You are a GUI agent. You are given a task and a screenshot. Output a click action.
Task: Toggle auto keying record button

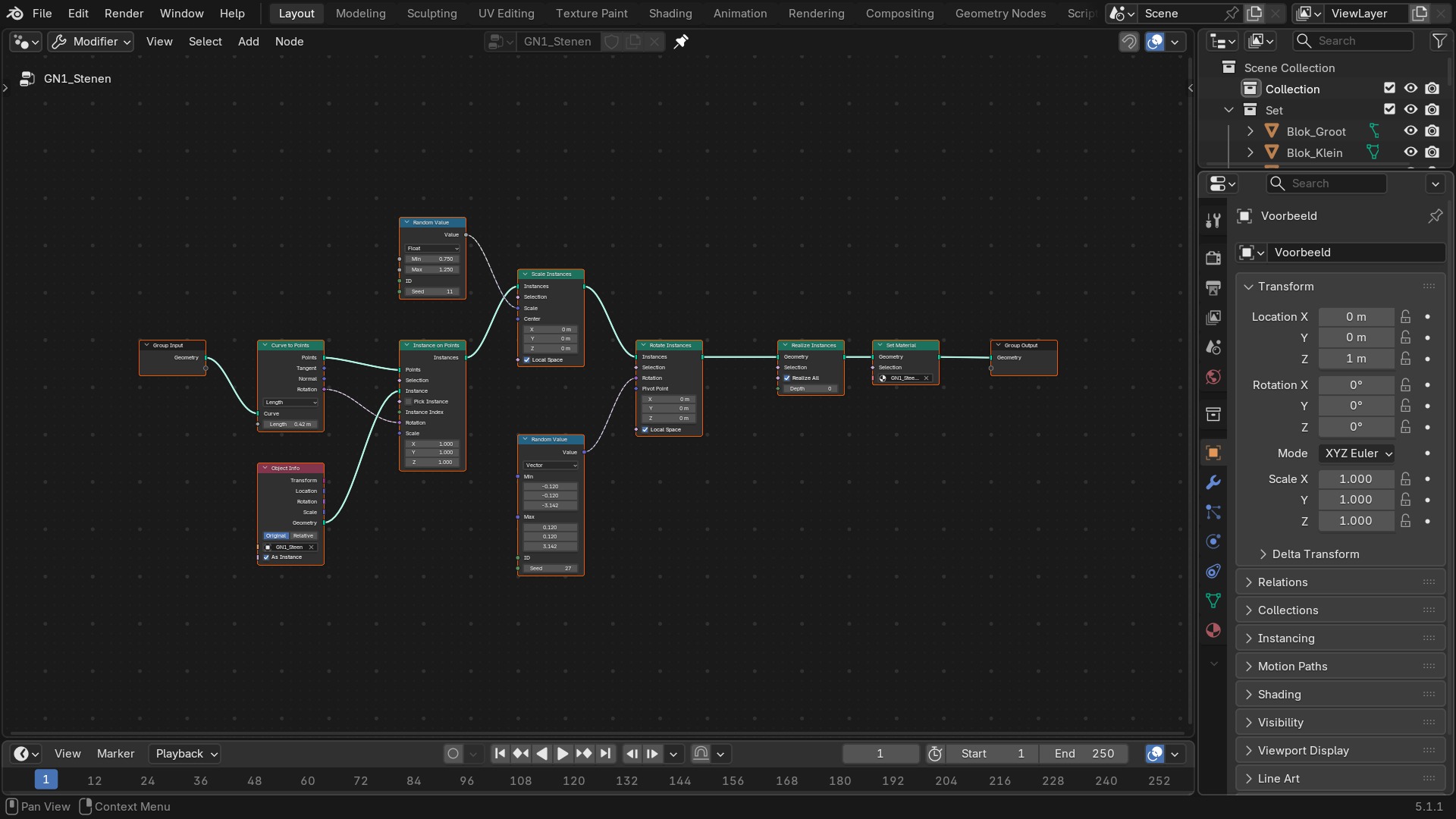pyautogui.click(x=453, y=754)
